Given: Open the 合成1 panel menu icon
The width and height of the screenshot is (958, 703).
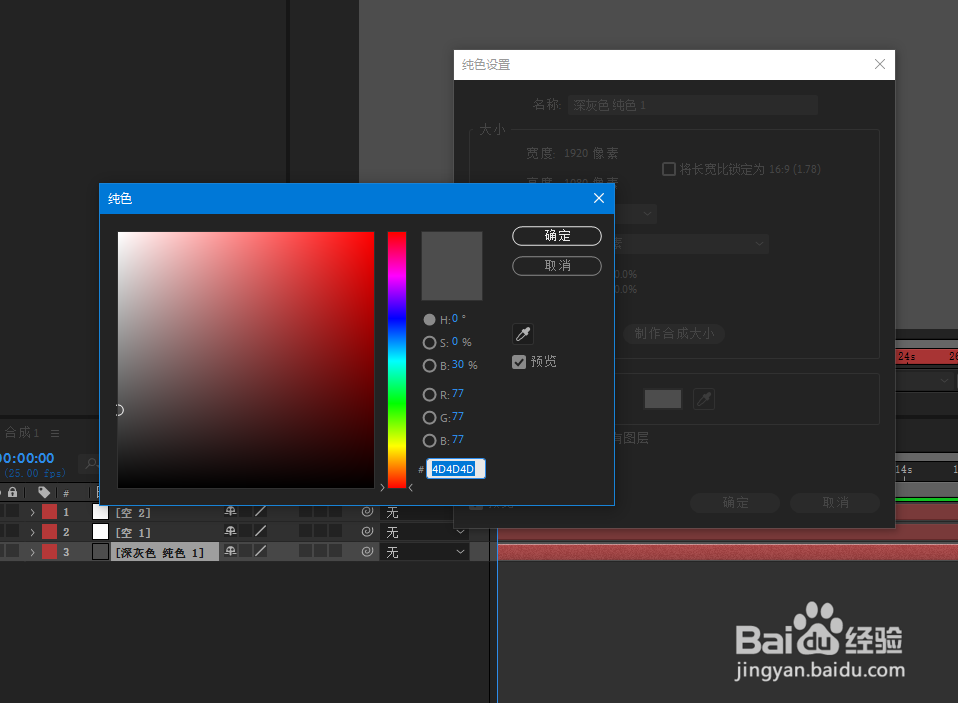Looking at the screenshot, I should (x=55, y=433).
